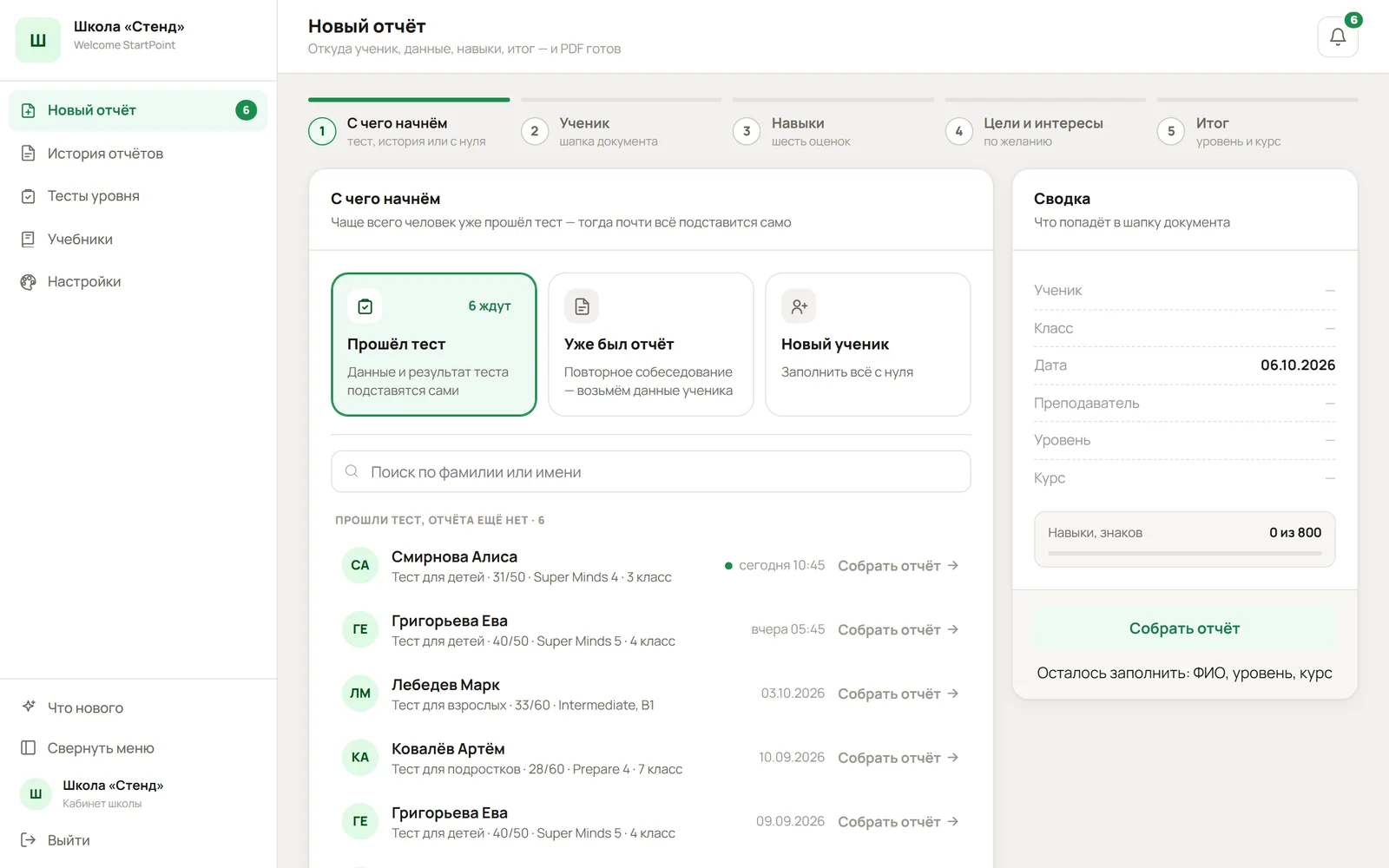This screenshot has width=1389, height=868.
Task: Select the Уже был отчёт option card
Action: pos(651,345)
